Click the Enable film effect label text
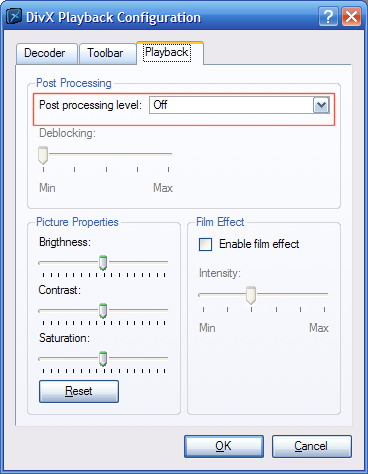Image resolution: width=368 pixels, height=474 pixels. [x=259, y=244]
